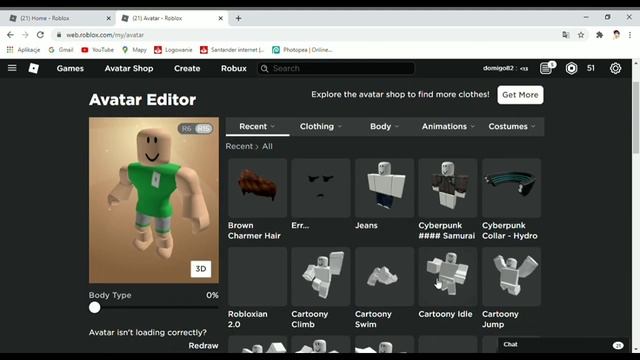Viewport: 640px width, 360px height.
Task: Click the search magnifier icon
Action: [x=264, y=68]
